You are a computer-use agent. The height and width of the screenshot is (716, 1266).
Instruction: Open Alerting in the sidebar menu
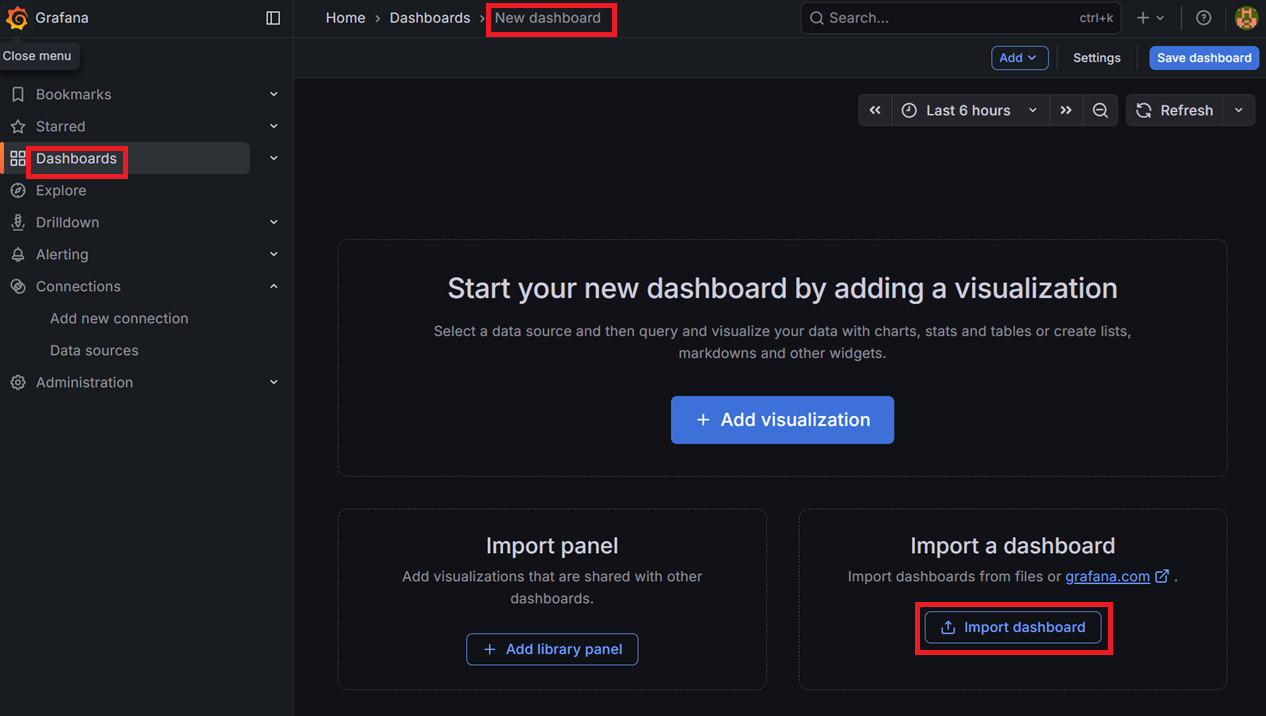click(62, 254)
